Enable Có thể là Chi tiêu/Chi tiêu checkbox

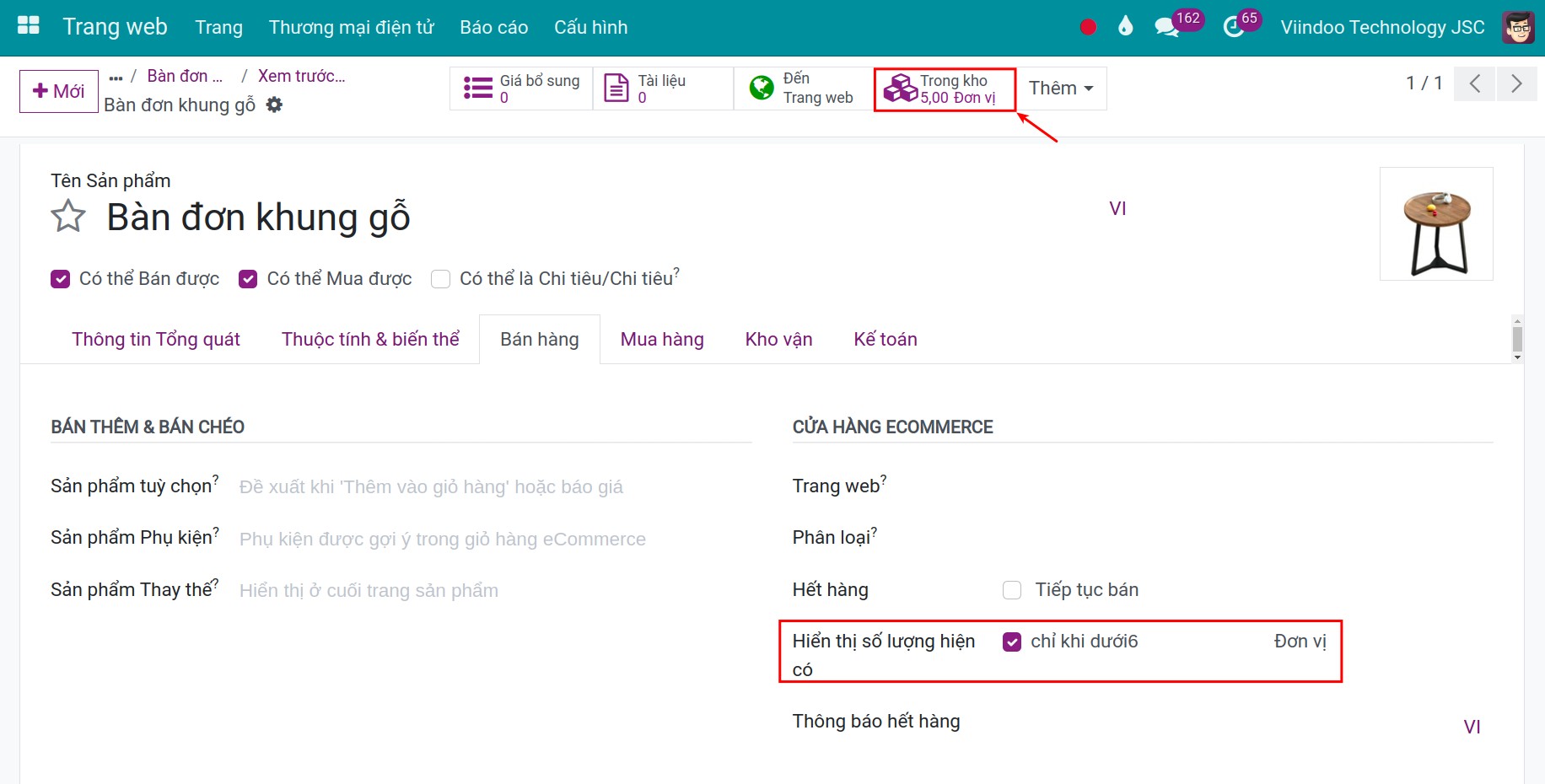pos(440,279)
